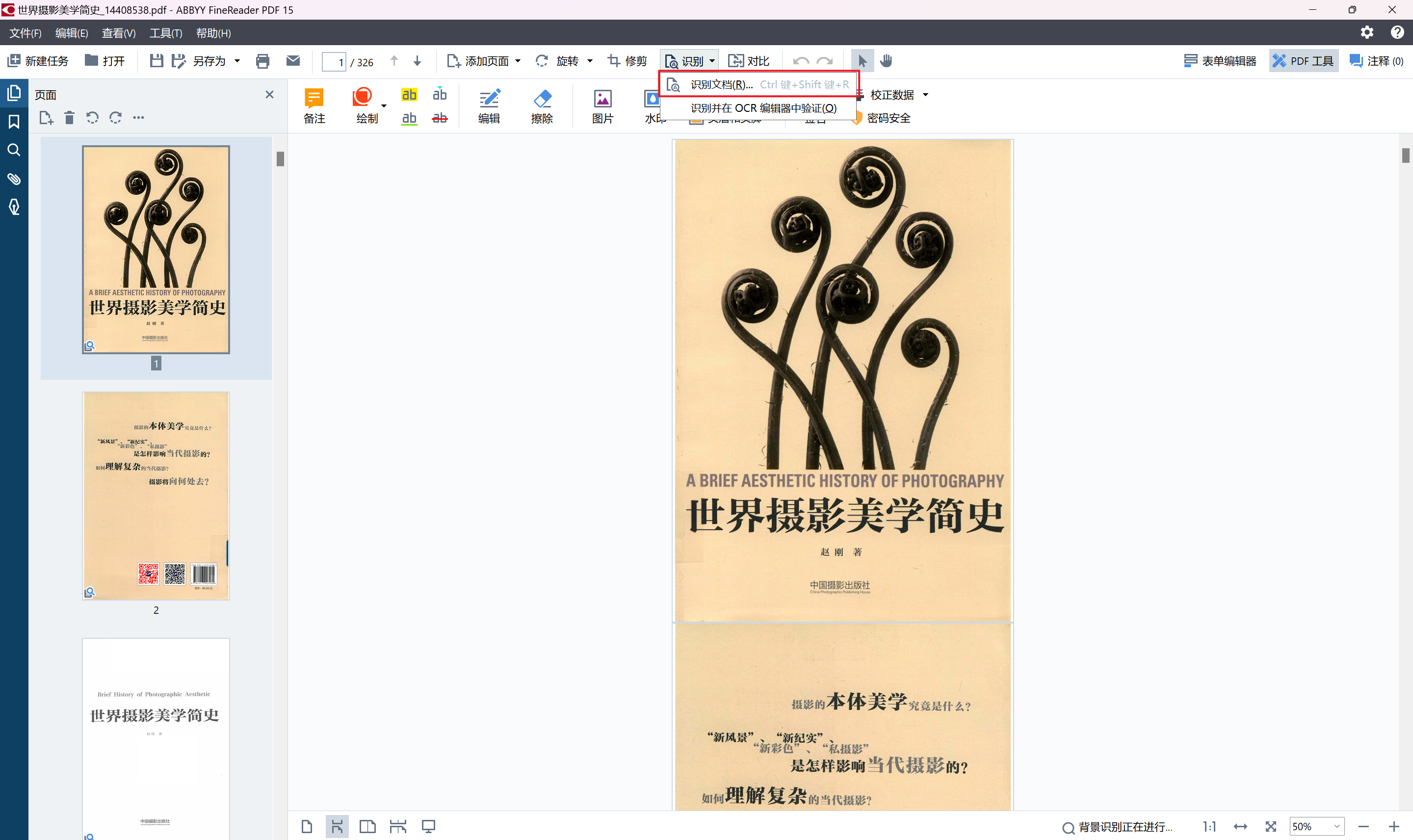1413x840 pixels.
Task: Toggle PDF 工具 toolbar button
Action: pos(1303,61)
